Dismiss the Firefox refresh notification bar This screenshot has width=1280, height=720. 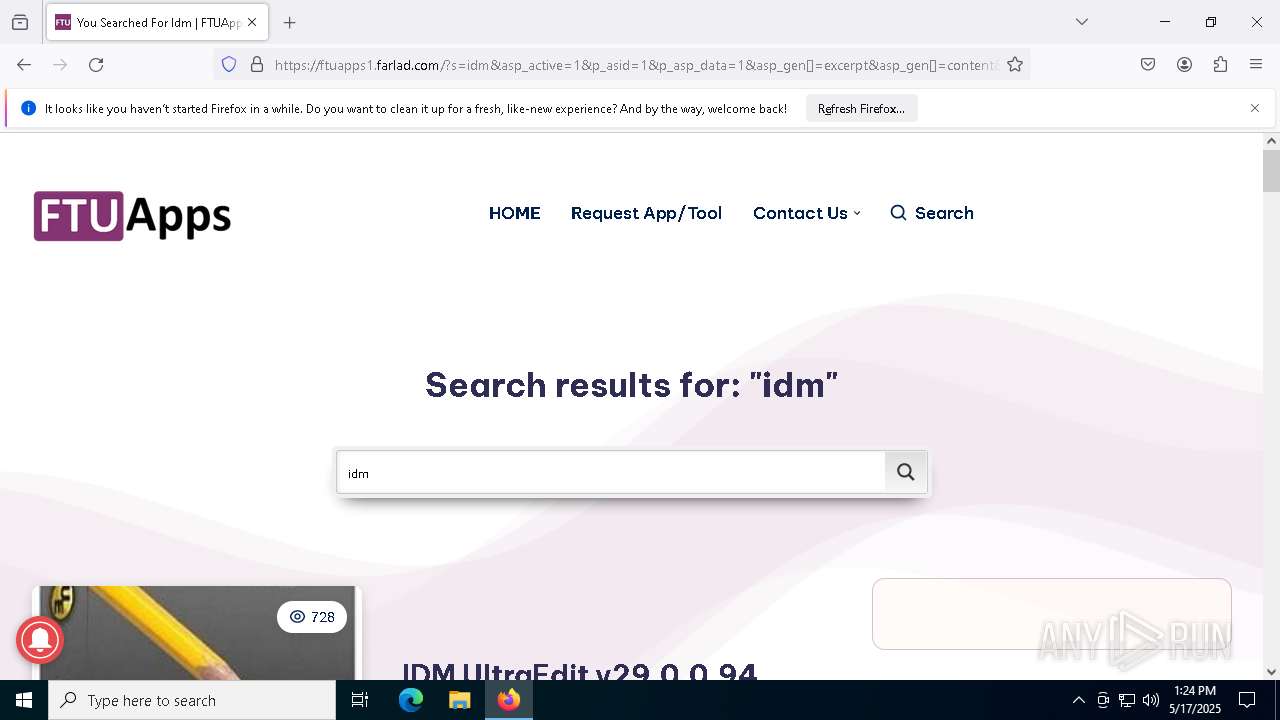(1255, 108)
